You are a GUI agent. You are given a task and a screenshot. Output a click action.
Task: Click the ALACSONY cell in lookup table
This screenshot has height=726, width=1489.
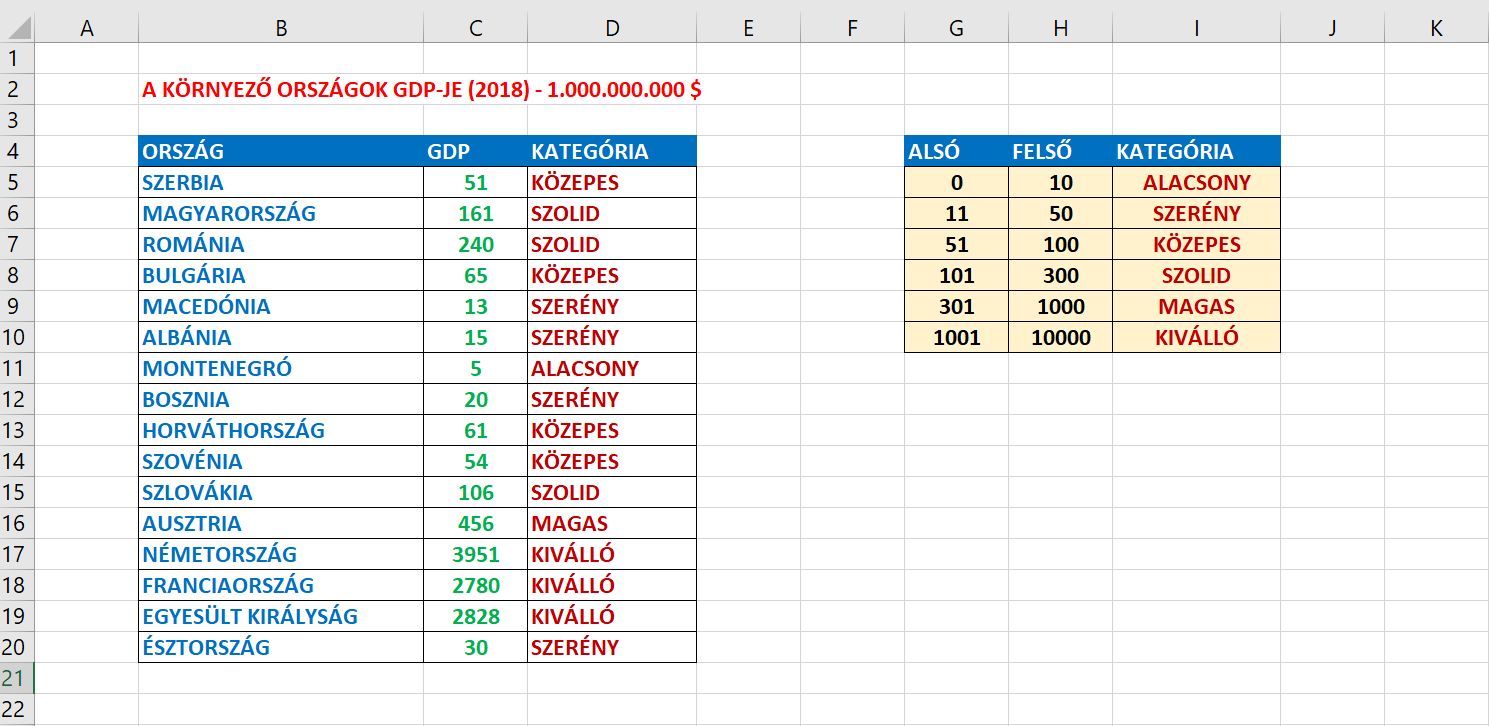coord(1197,182)
